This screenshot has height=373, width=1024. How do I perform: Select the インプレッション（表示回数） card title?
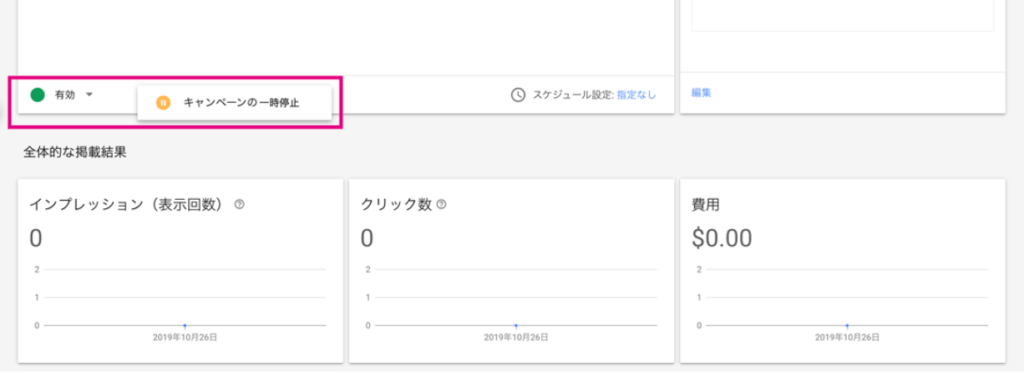[x=130, y=204]
